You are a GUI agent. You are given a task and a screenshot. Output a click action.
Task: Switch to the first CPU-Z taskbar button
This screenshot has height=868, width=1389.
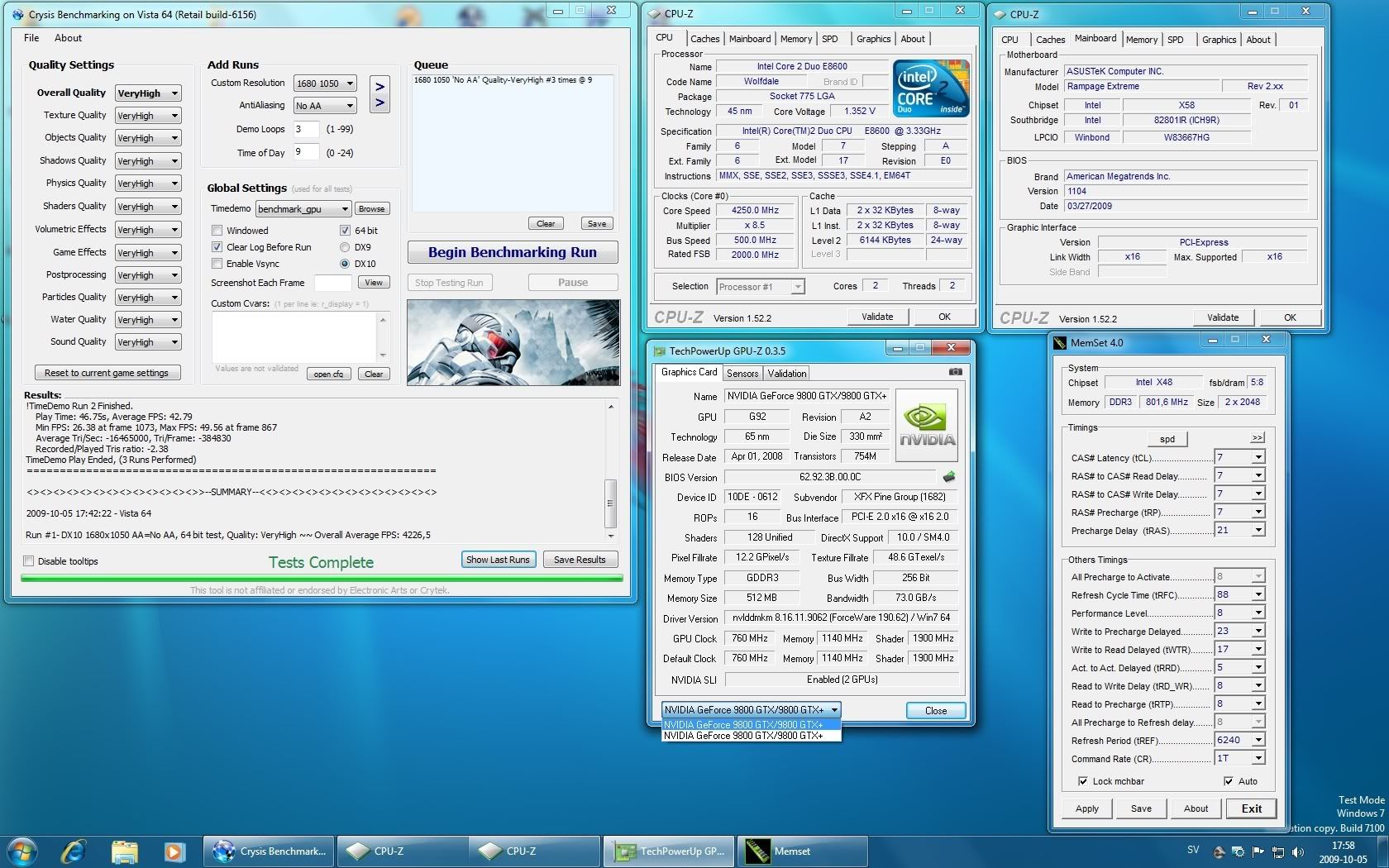403,851
